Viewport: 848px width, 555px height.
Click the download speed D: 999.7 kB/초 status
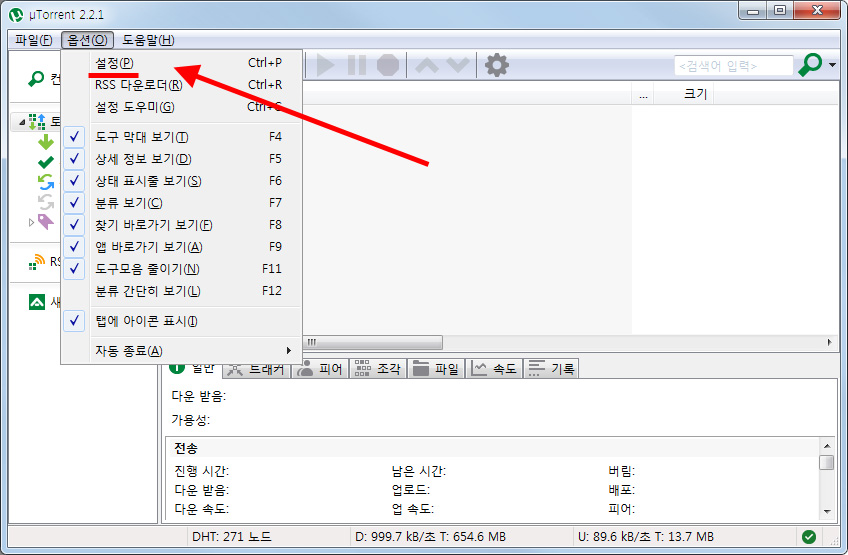click(x=430, y=537)
